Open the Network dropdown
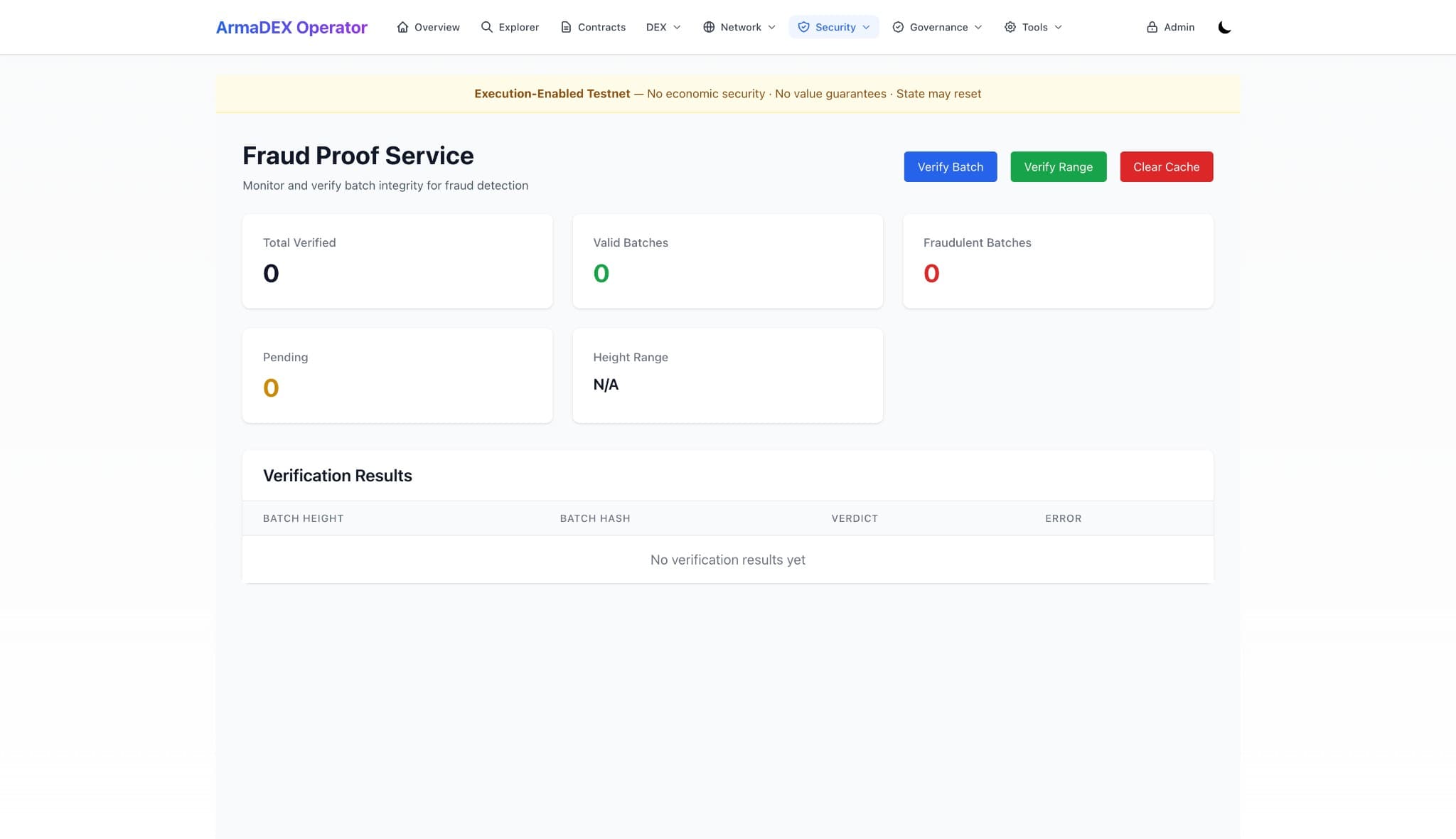The image size is (1456, 839). point(739,26)
